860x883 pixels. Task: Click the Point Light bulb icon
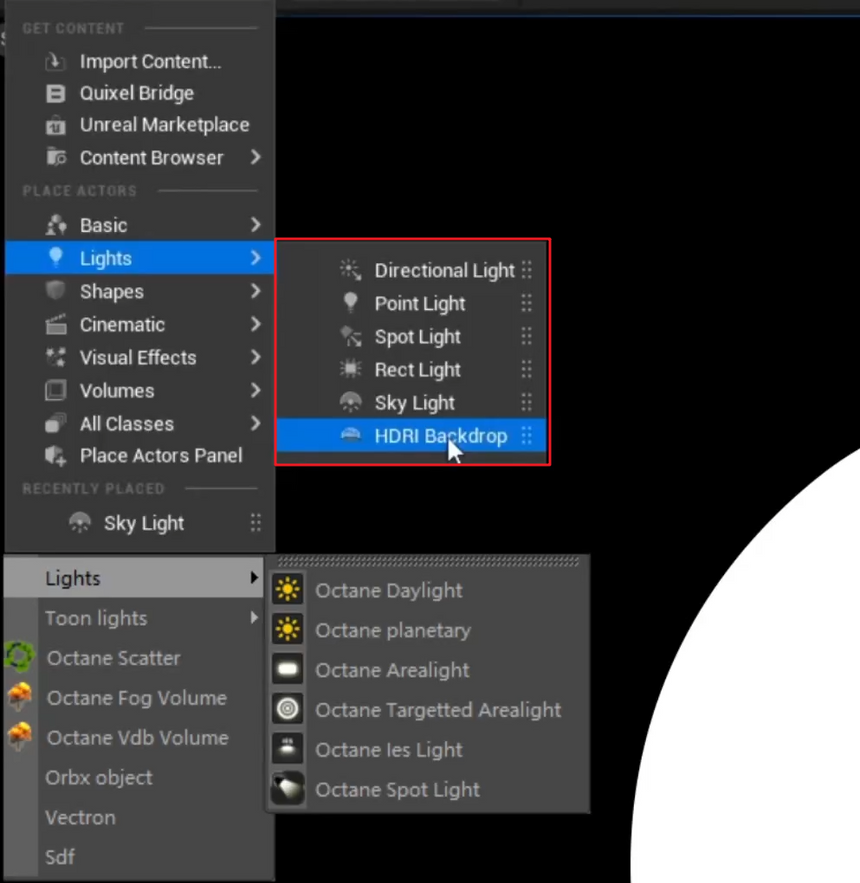(350, 302)
